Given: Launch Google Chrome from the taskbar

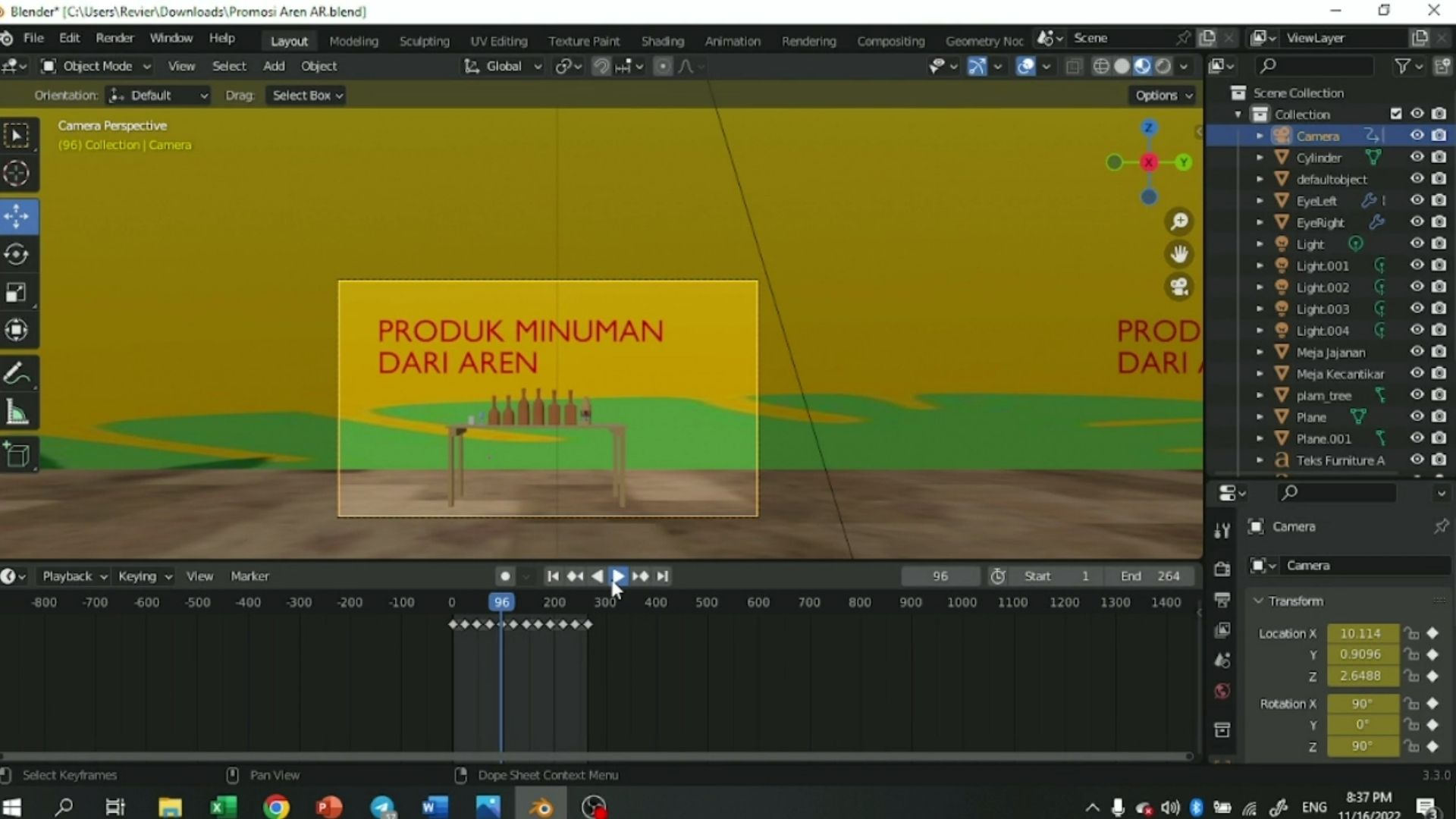Looking at the screenshot, I should tap(275, 806).
